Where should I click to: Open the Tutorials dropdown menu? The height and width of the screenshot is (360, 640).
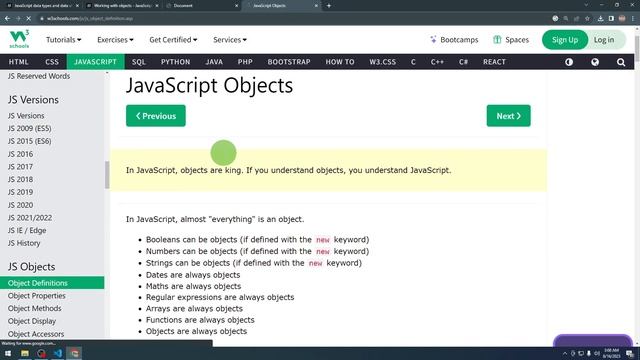[63, 40]
